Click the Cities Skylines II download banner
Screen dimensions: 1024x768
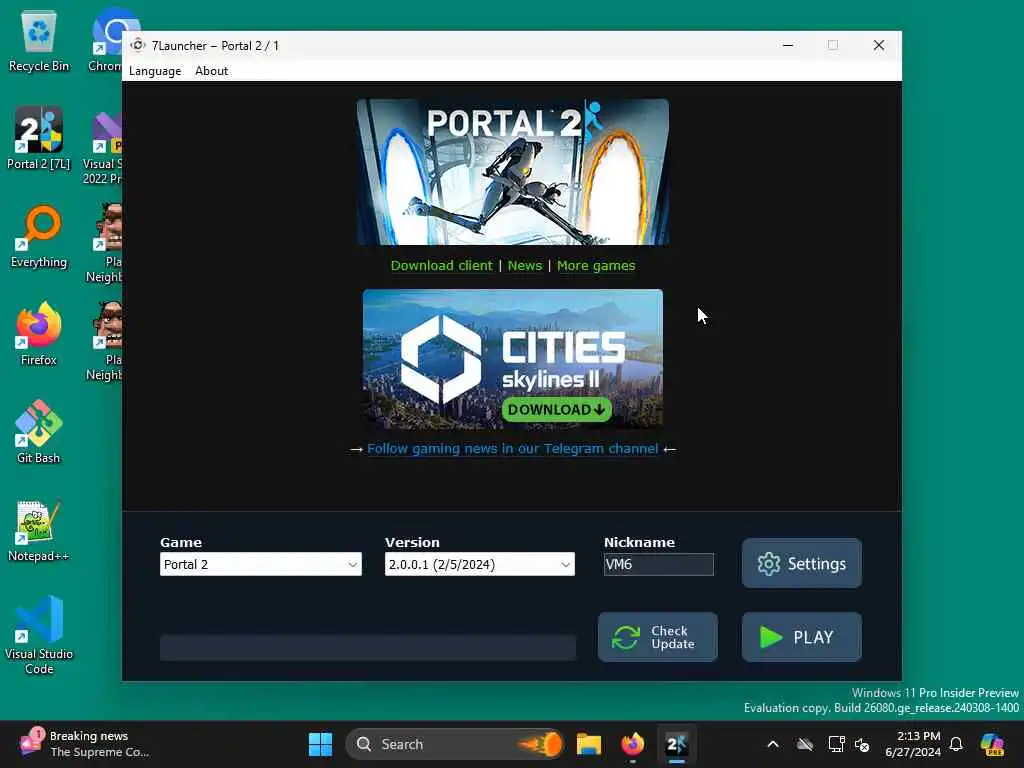pos(513,359)
